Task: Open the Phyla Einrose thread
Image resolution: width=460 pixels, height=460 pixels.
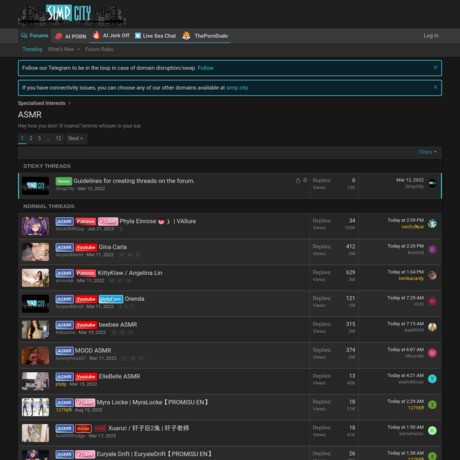Action: point(158,221)
